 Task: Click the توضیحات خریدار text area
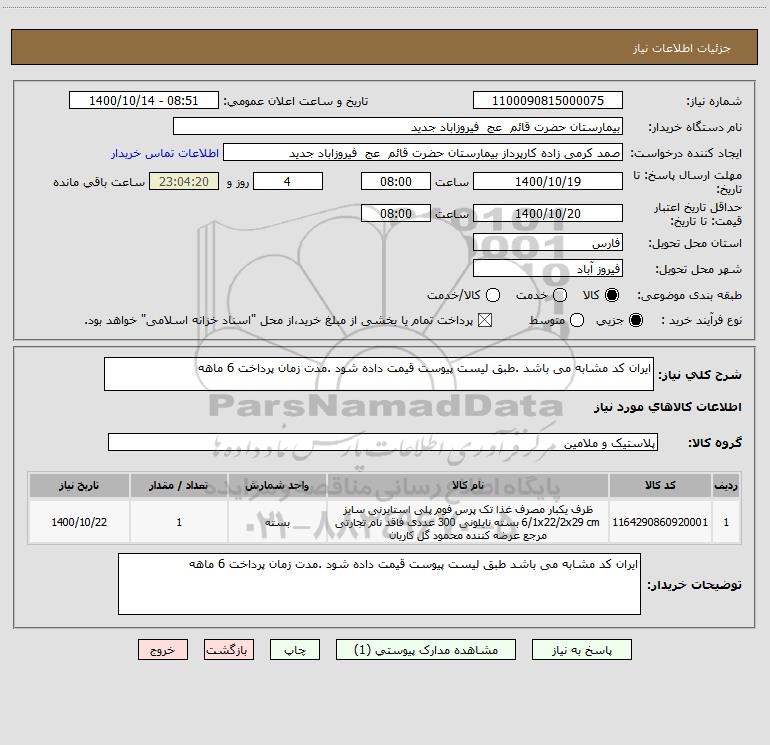(379, 584)
